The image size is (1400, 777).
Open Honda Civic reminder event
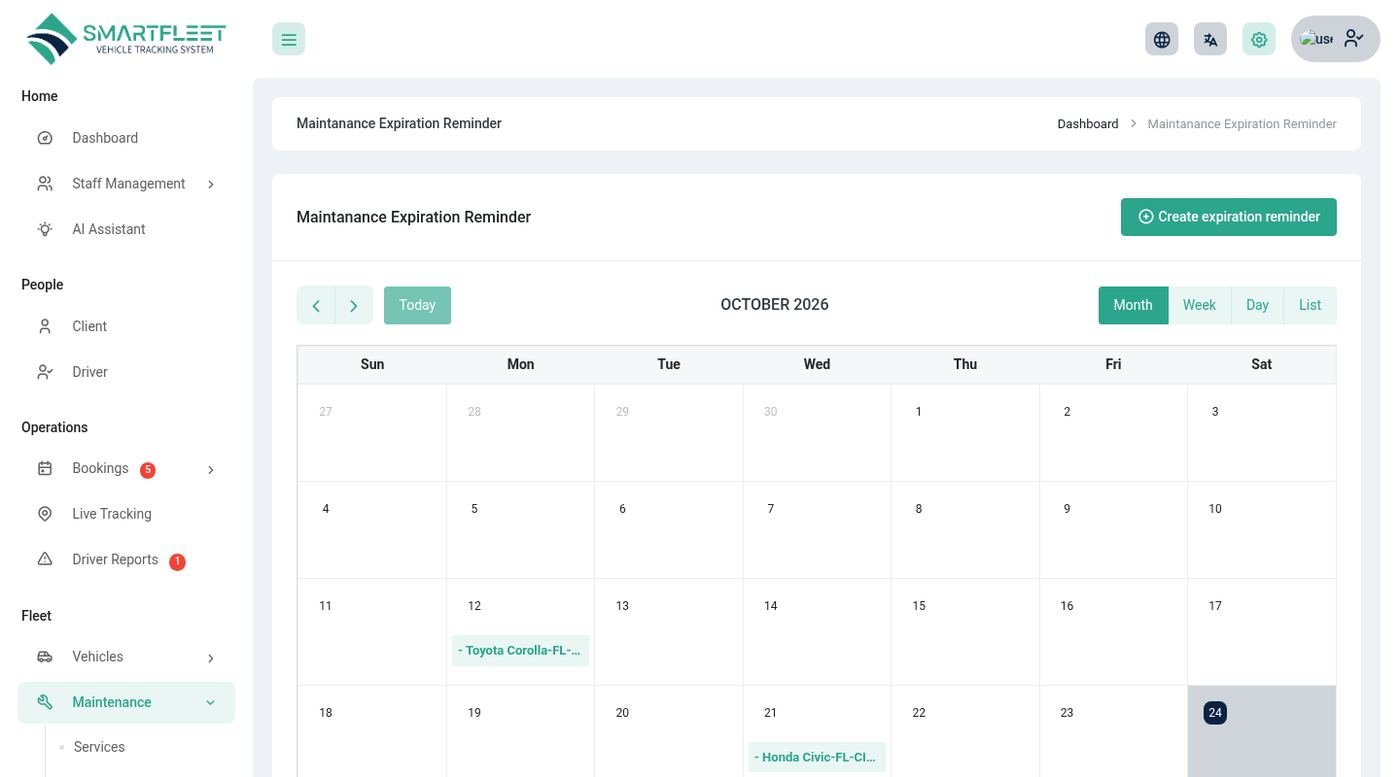click(x=817, y=757)
